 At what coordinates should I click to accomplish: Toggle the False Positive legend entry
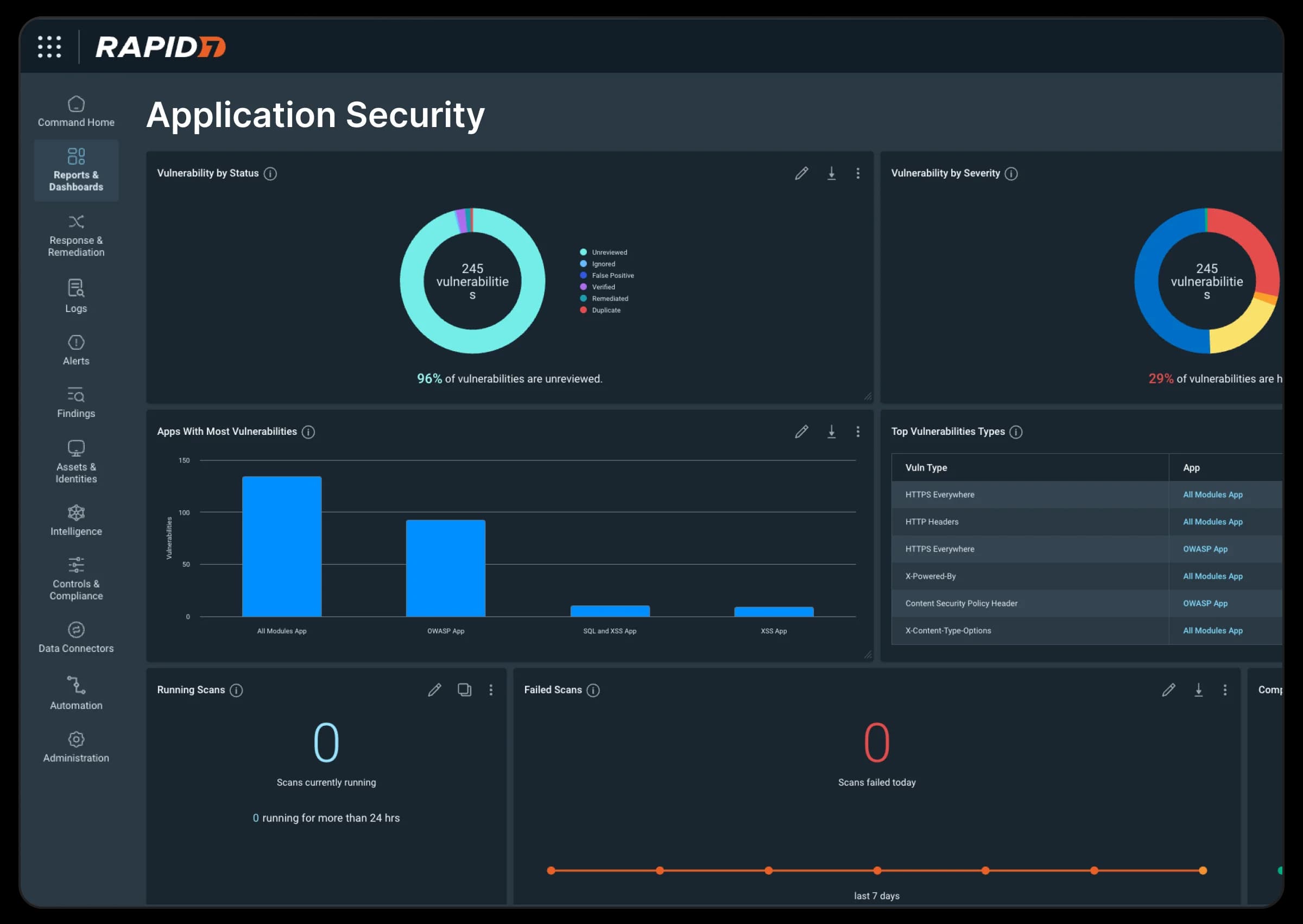[607, 275]
